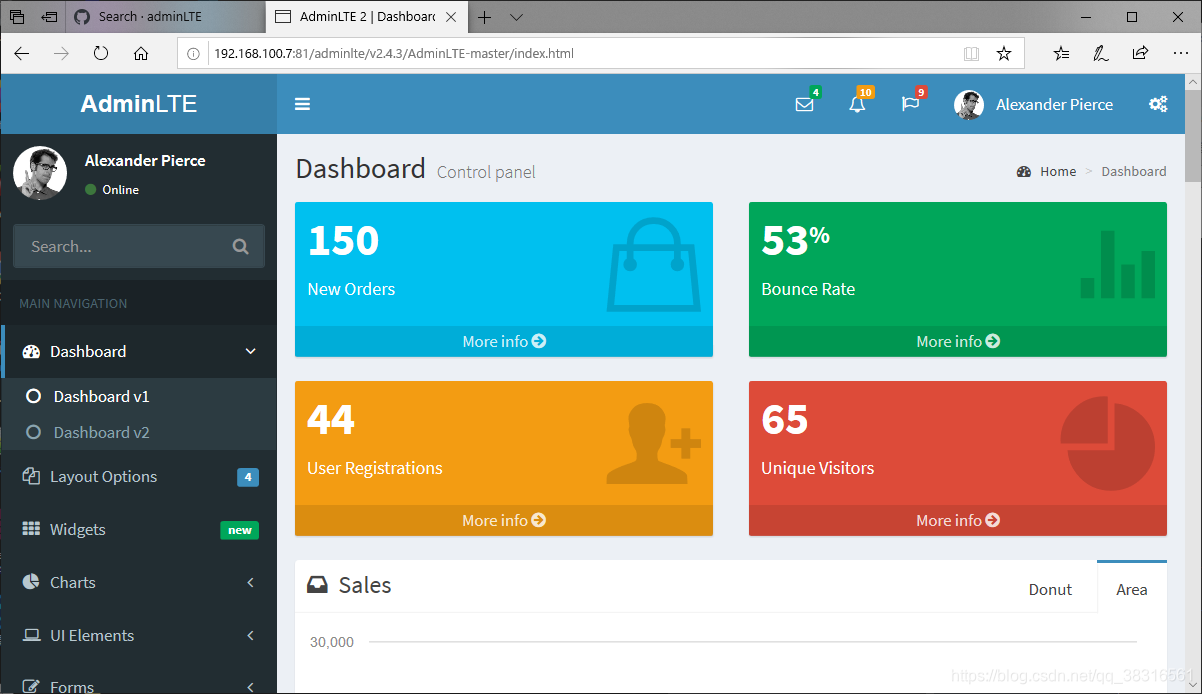This screenshot has width=1202, height=694.
Task: Click the set tabs aside icon
Action: (49, 17)
